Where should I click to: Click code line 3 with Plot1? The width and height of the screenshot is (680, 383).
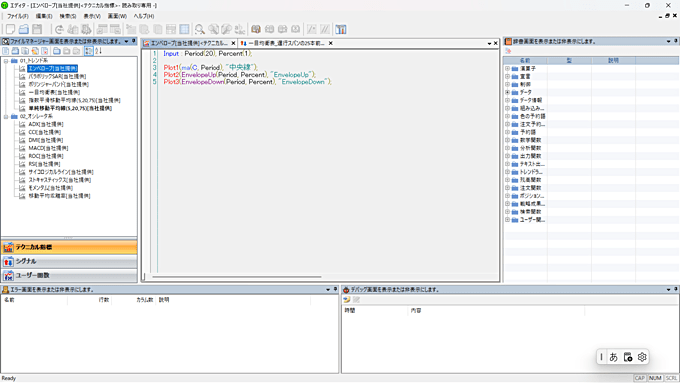(210, 67)
